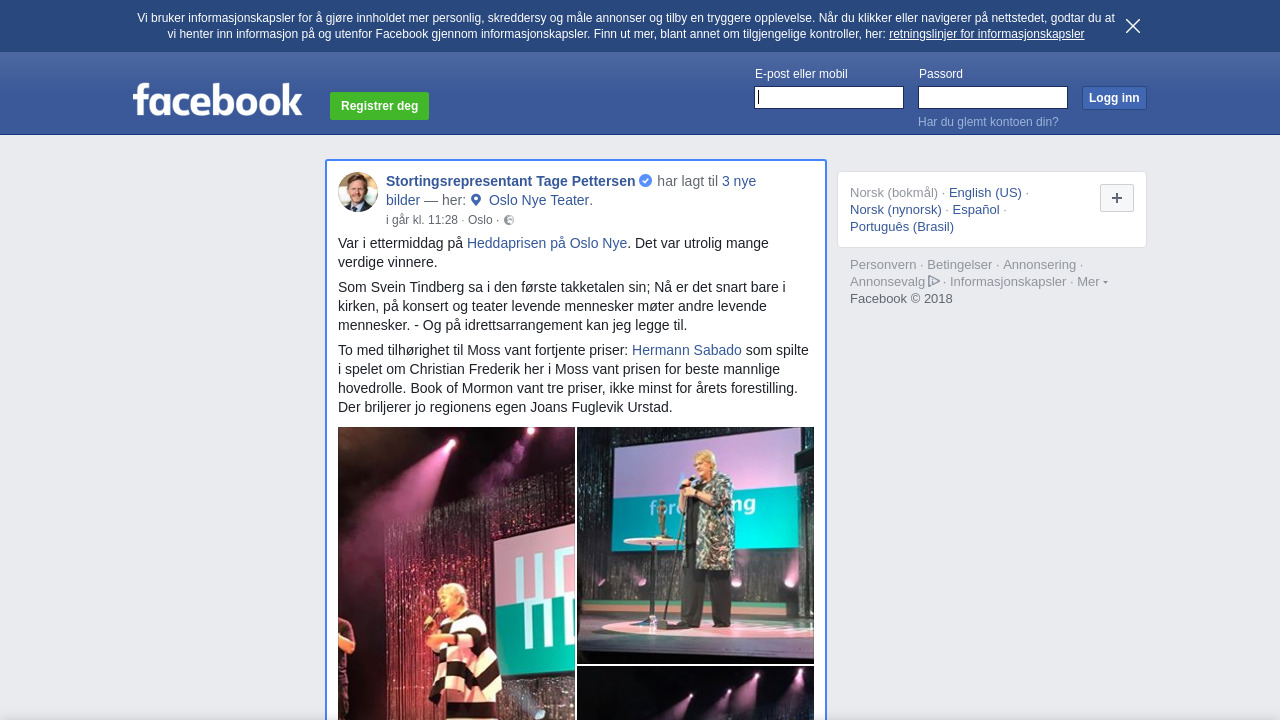Focus the E-post eller mobil field
1280x720 pixels.
(829, 97)
